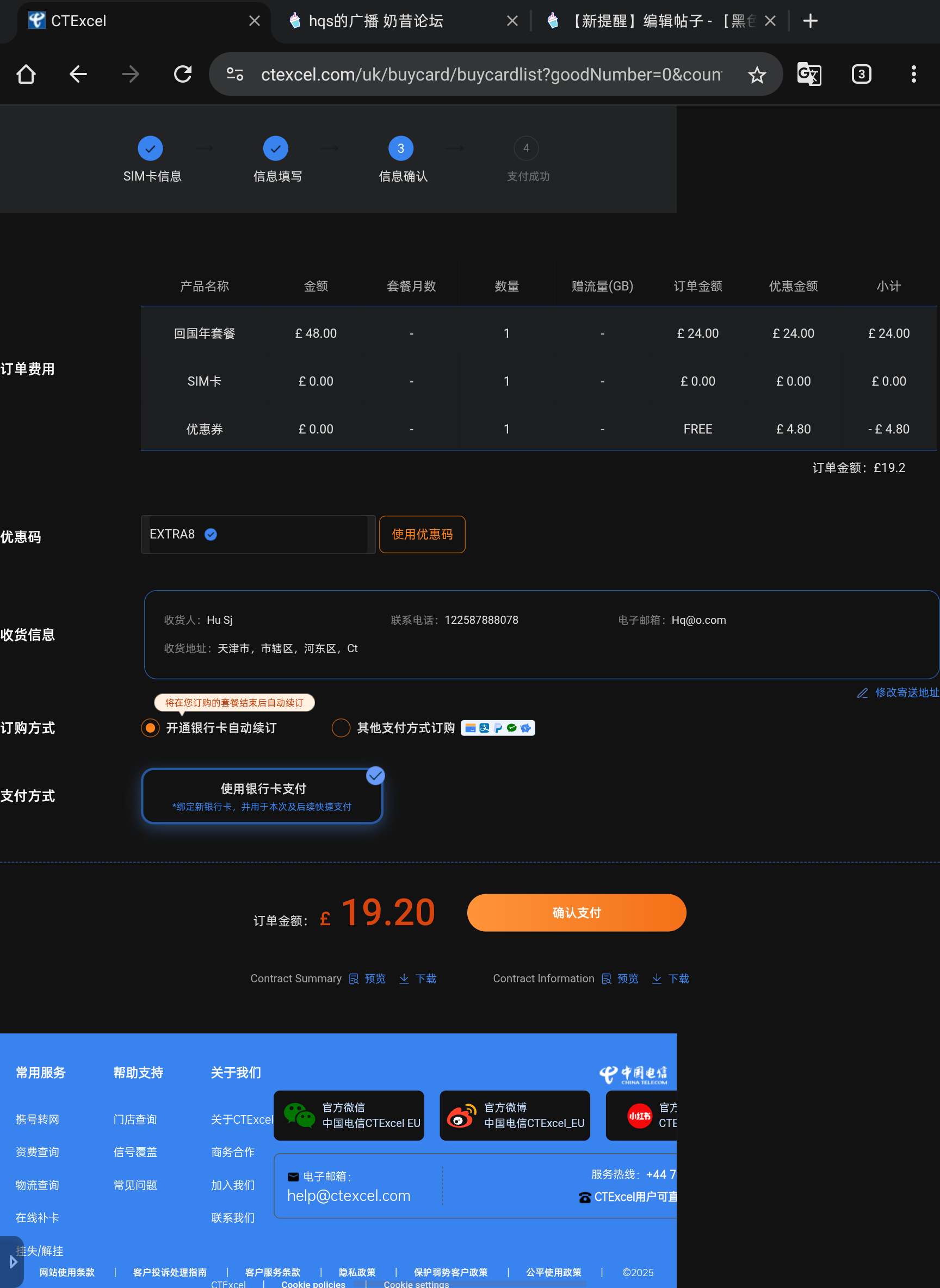Select the PayPal payment icon

[x=498, y=728]
